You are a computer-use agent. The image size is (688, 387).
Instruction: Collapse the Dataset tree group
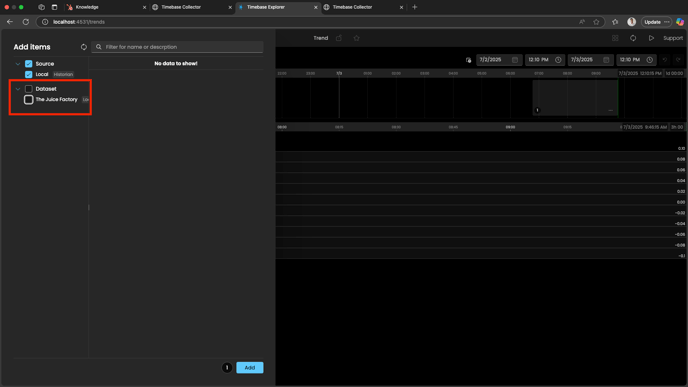[18, 89]
